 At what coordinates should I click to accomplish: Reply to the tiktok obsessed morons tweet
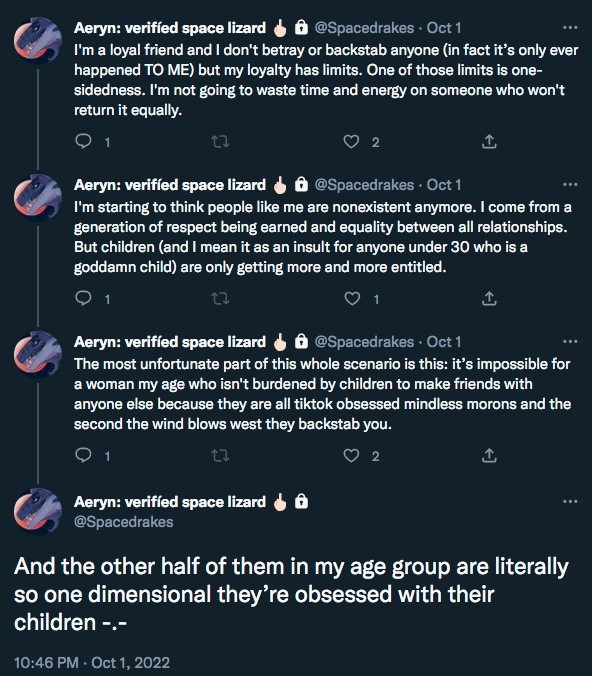tap(83, 455)
